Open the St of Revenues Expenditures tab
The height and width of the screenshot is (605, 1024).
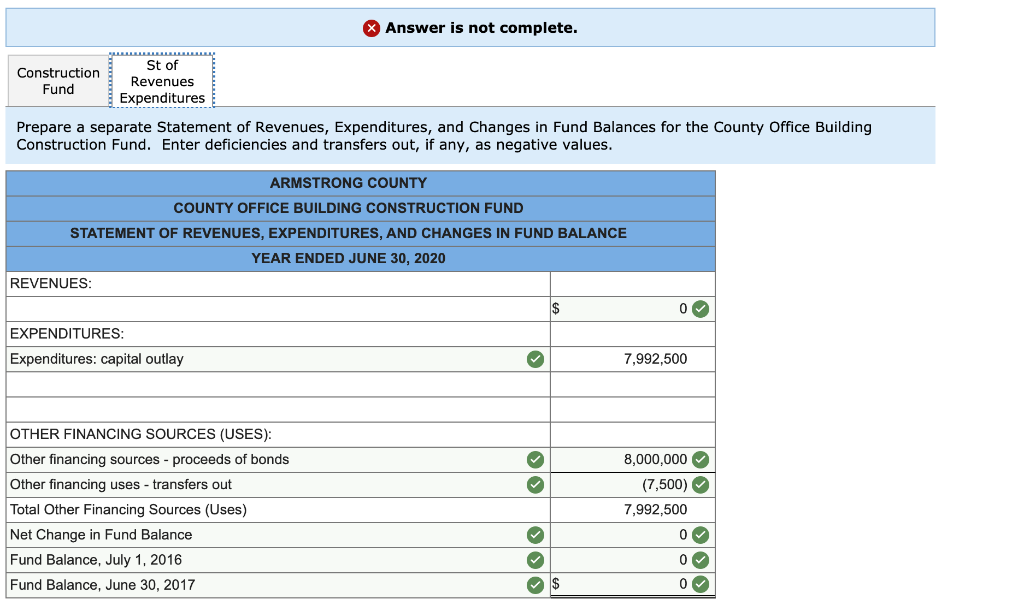pyautogui.click(x=162, y=80)
